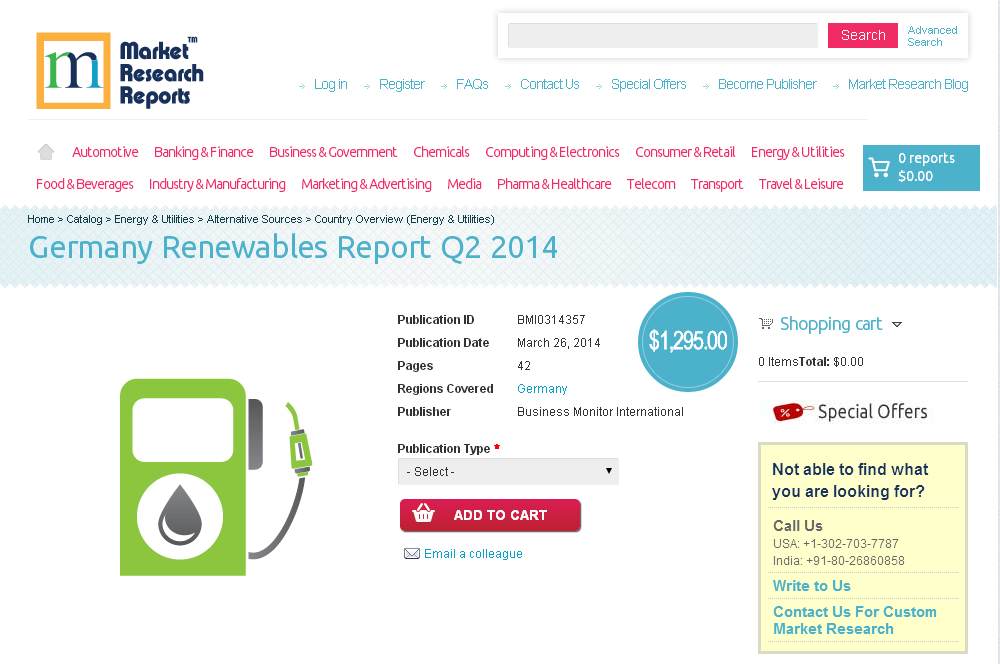Click publication date March 26, 2014

click(x=559, y=343)
